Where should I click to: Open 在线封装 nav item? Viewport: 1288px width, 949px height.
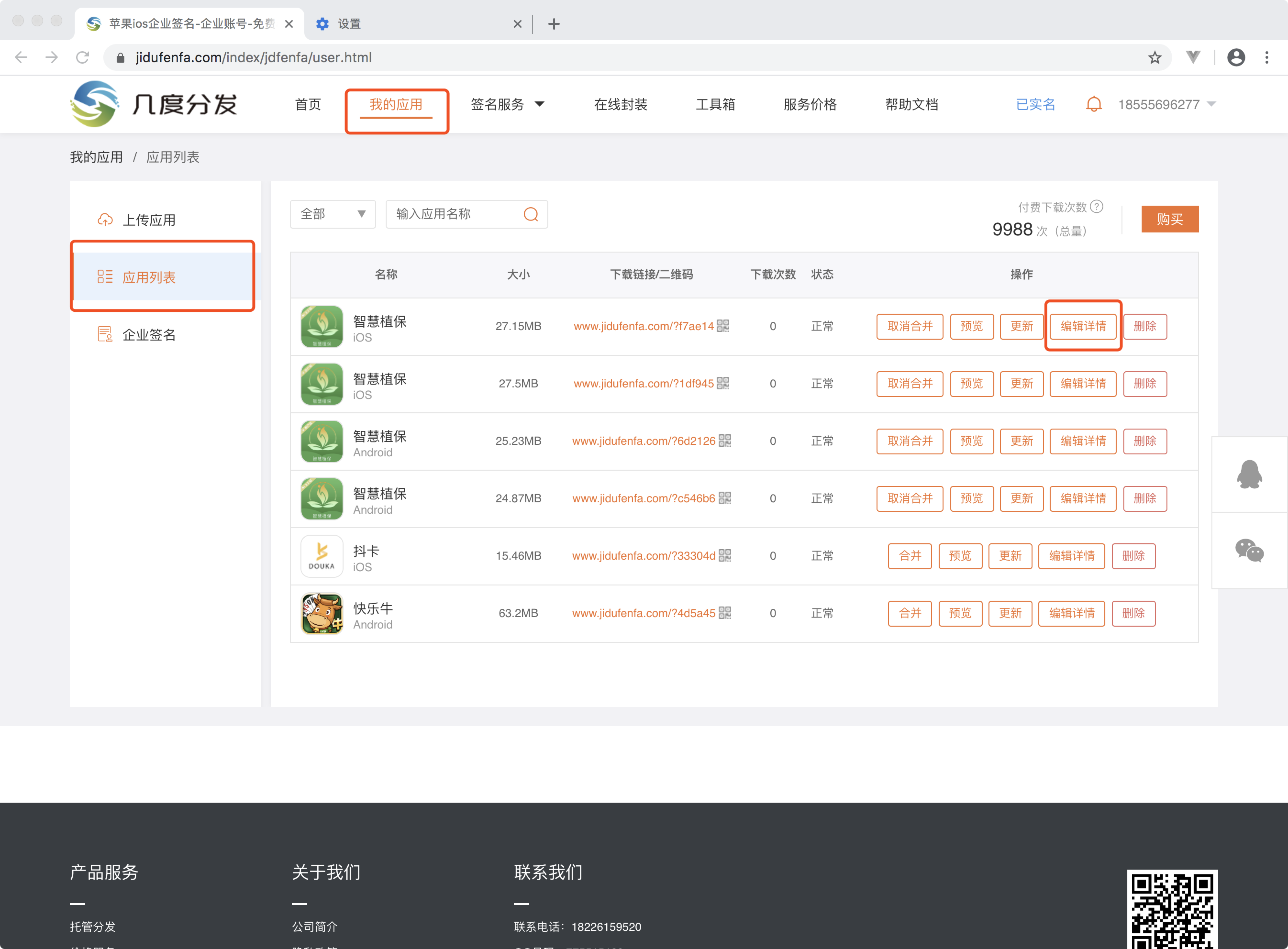pos(621,105)
